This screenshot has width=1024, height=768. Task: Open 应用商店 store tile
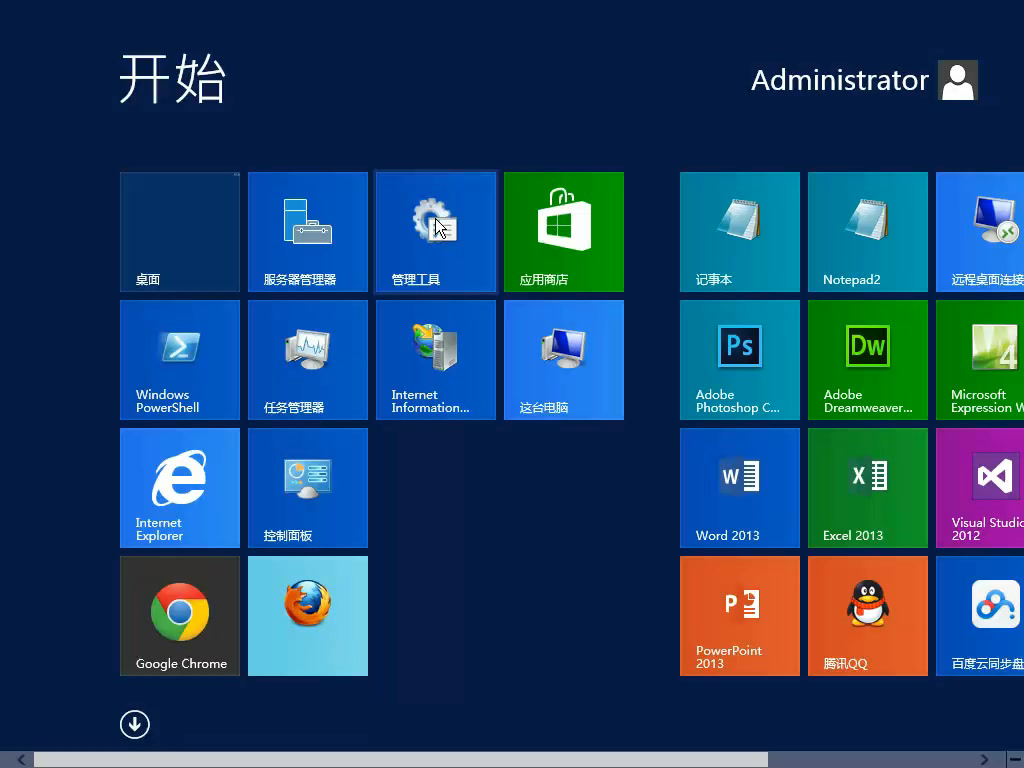[x=564, y=231]
